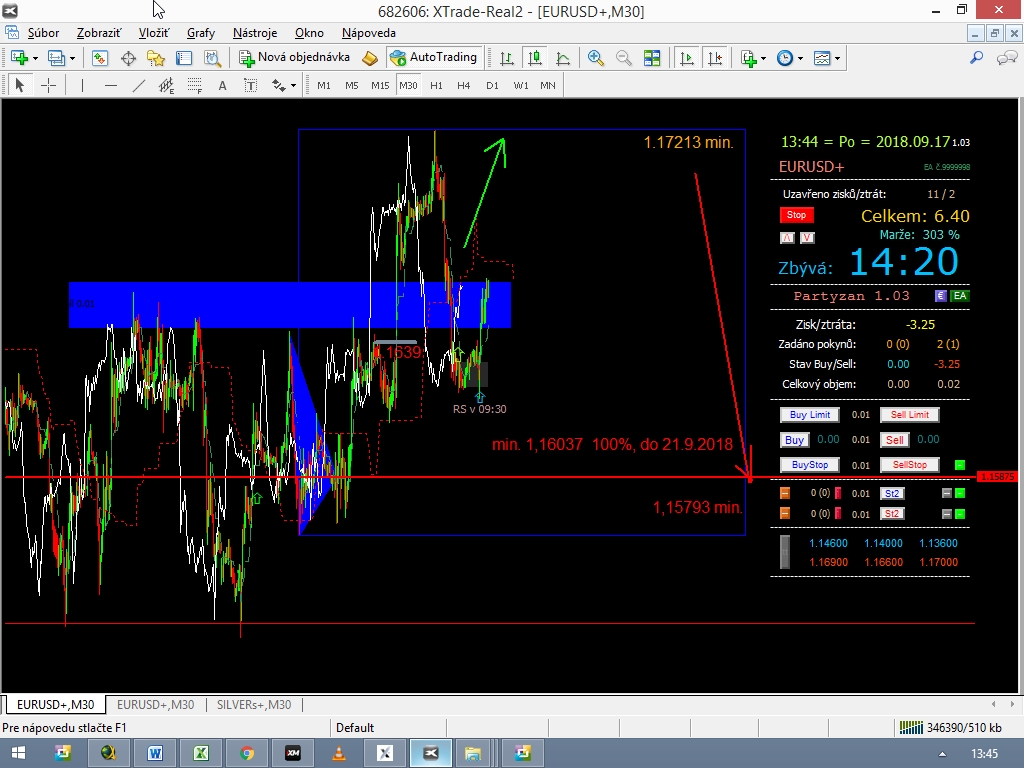The width and height of the screenshot is (1024, 768).
Task: Select the vertical line tool
Action: pos(82,85)
